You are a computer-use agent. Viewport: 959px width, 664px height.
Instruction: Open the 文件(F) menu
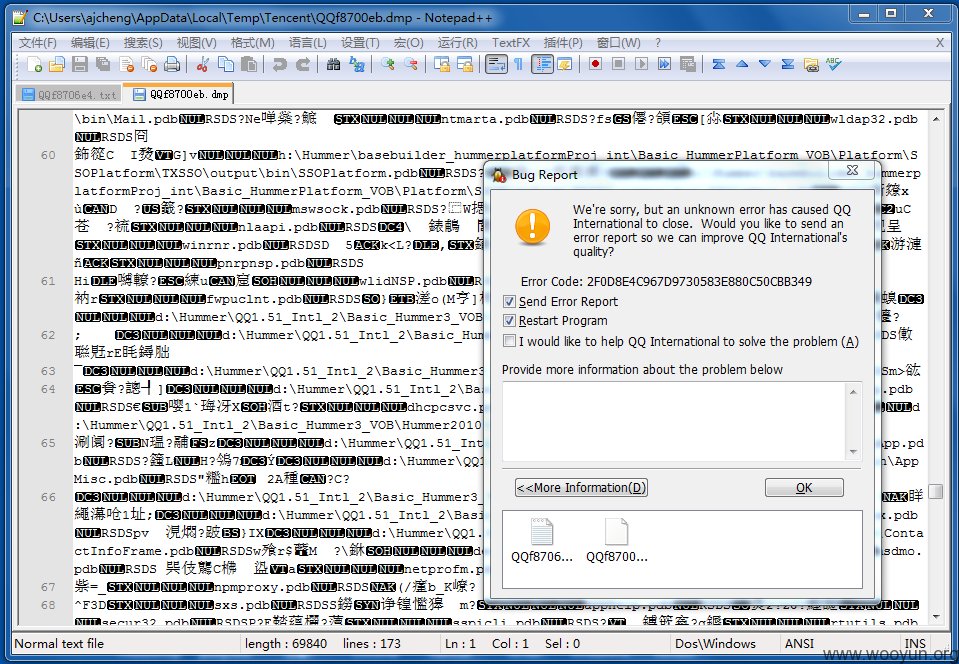(x=37, y=43)
